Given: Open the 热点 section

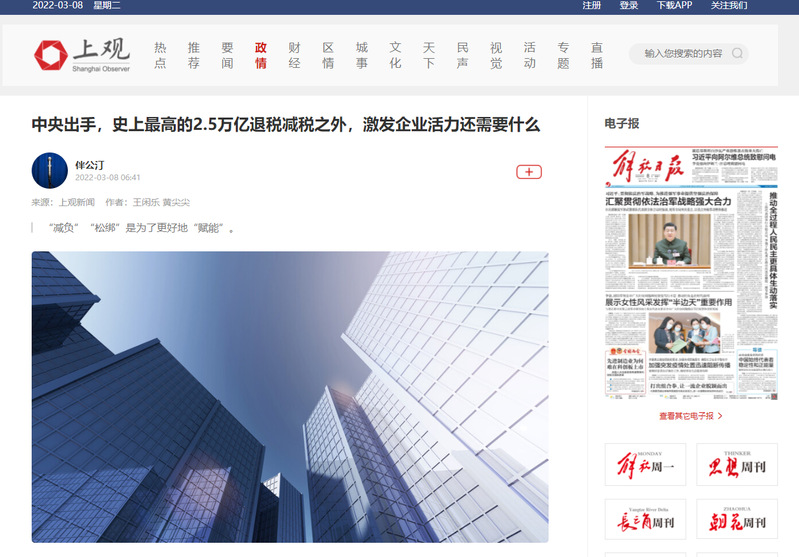Looking at the screenshot, I should pyautogui.click(x=160, y=55).
